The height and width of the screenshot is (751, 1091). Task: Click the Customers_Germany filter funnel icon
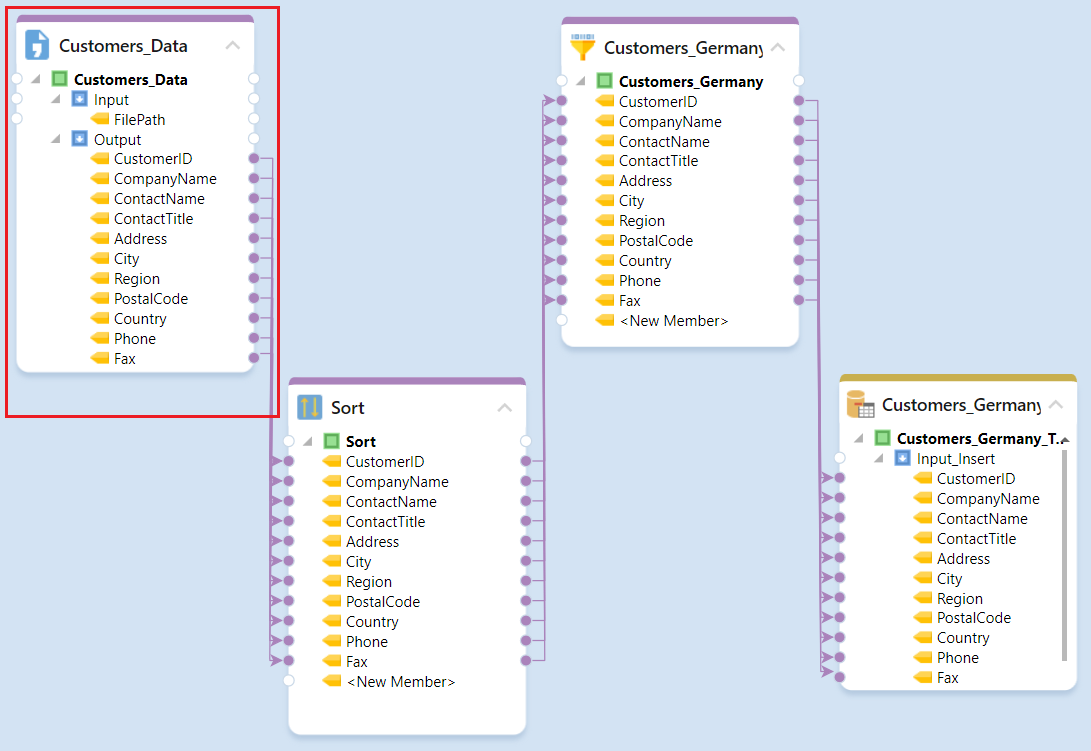point(582,47)
